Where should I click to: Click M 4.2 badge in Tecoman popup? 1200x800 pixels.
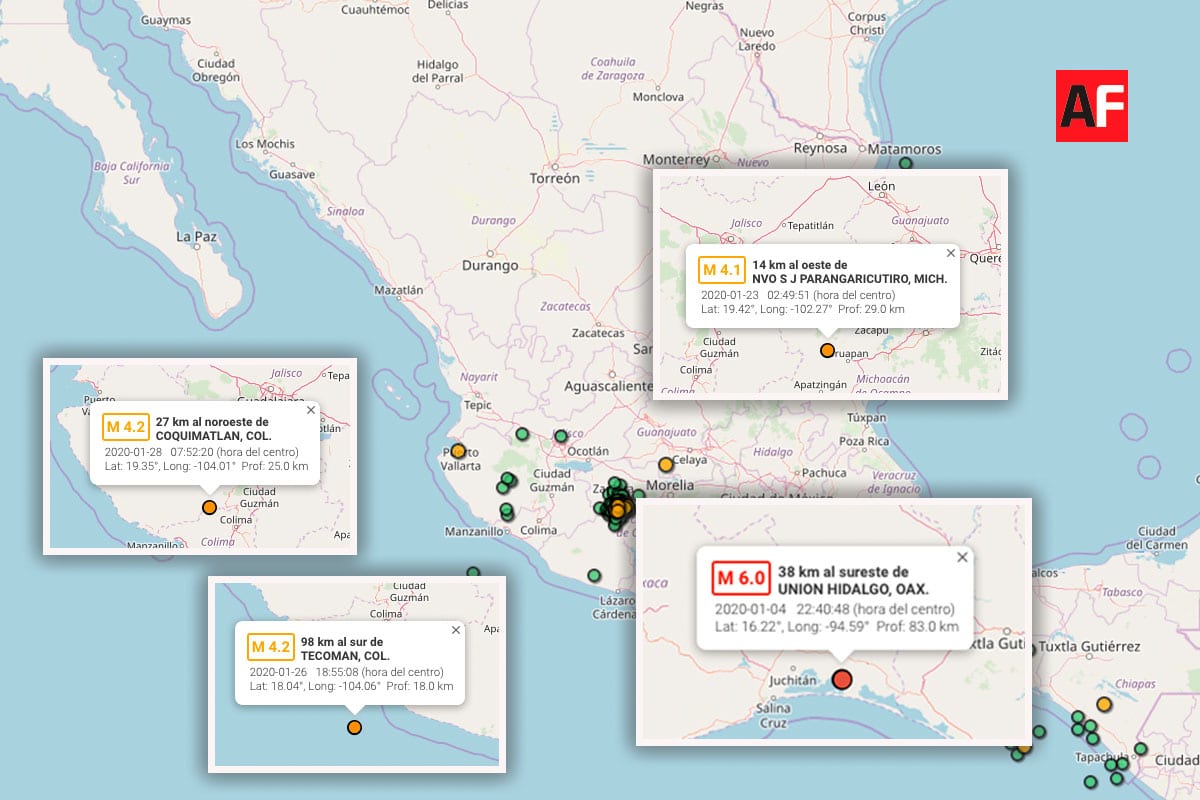pos(270,647)
